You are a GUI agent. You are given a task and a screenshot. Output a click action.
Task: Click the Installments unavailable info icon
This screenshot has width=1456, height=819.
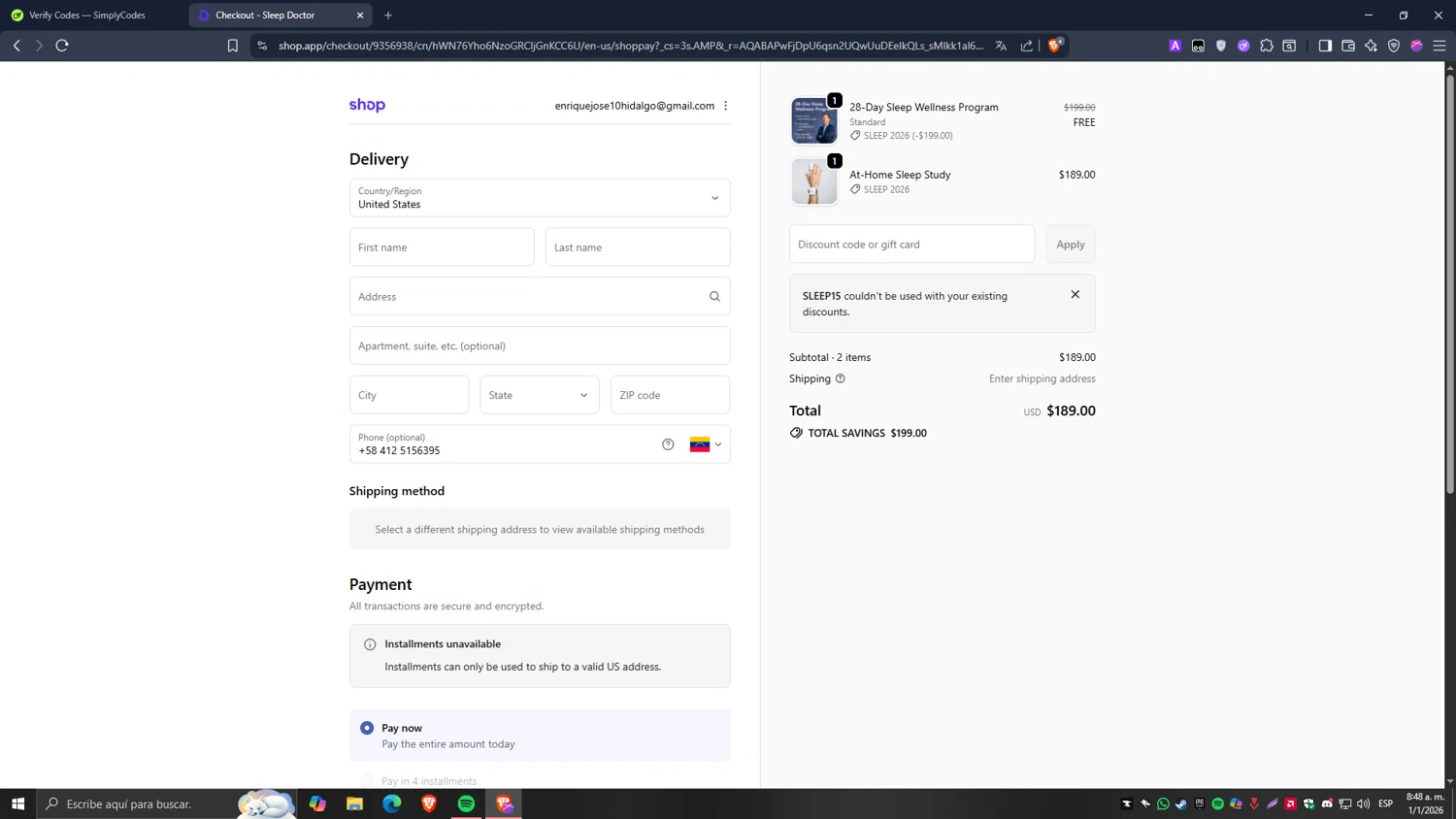370,644
